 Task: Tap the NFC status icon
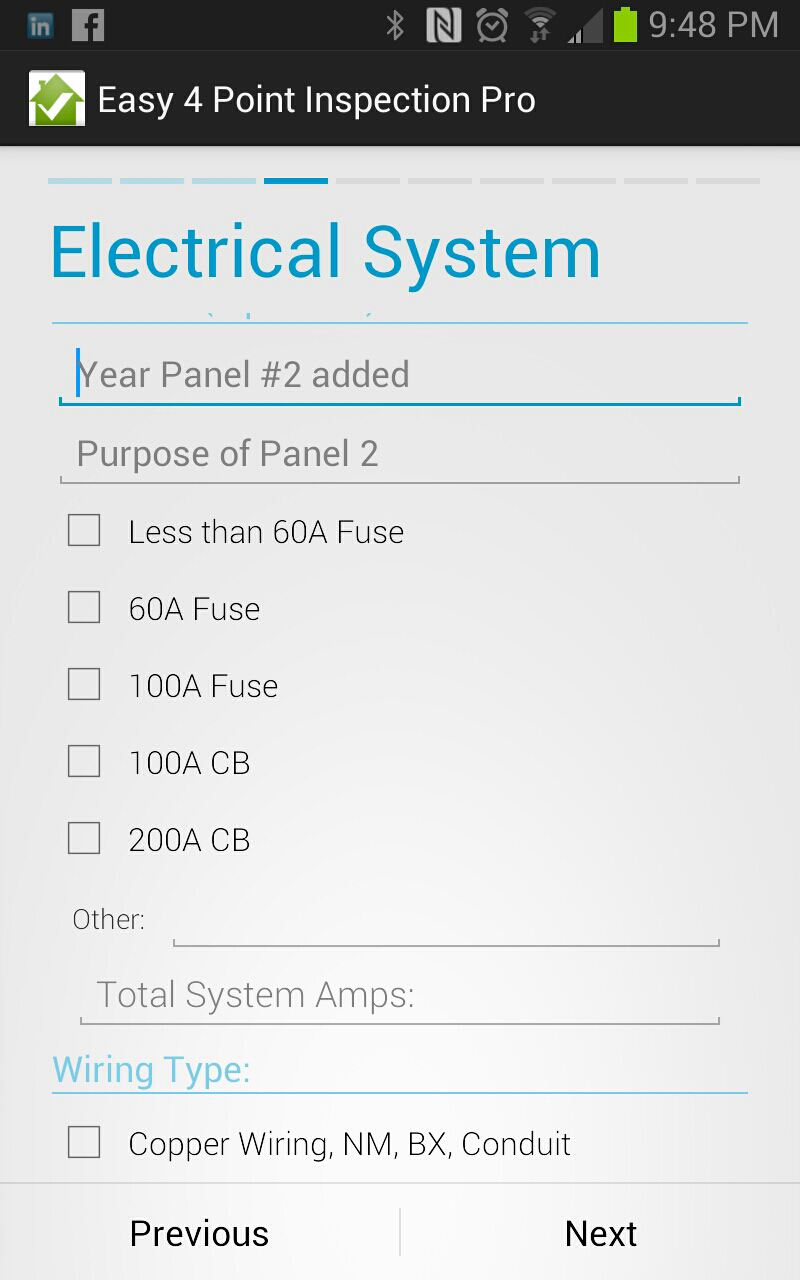pos(443,26)
